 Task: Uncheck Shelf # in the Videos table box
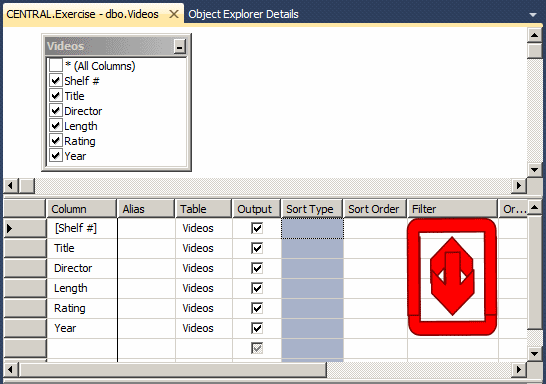(56, 81)
